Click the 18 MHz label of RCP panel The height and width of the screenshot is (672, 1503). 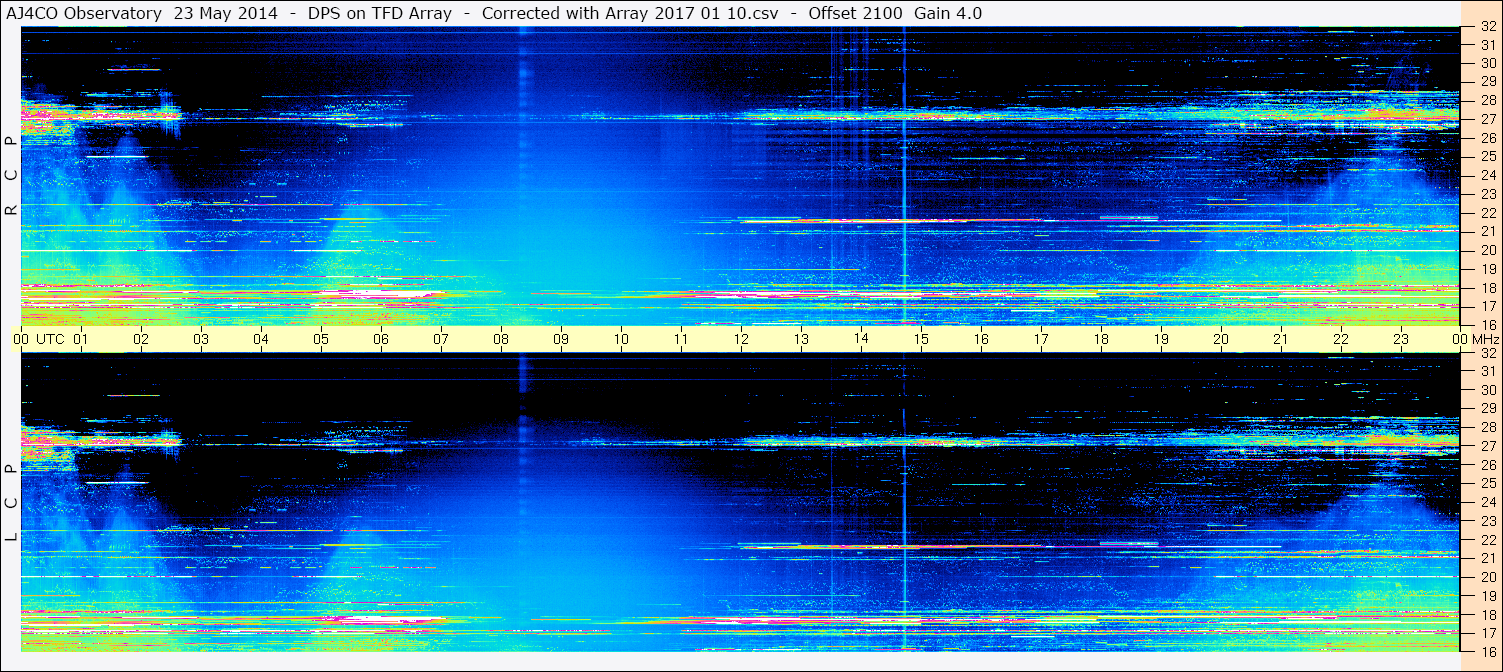pos(1487,288)
